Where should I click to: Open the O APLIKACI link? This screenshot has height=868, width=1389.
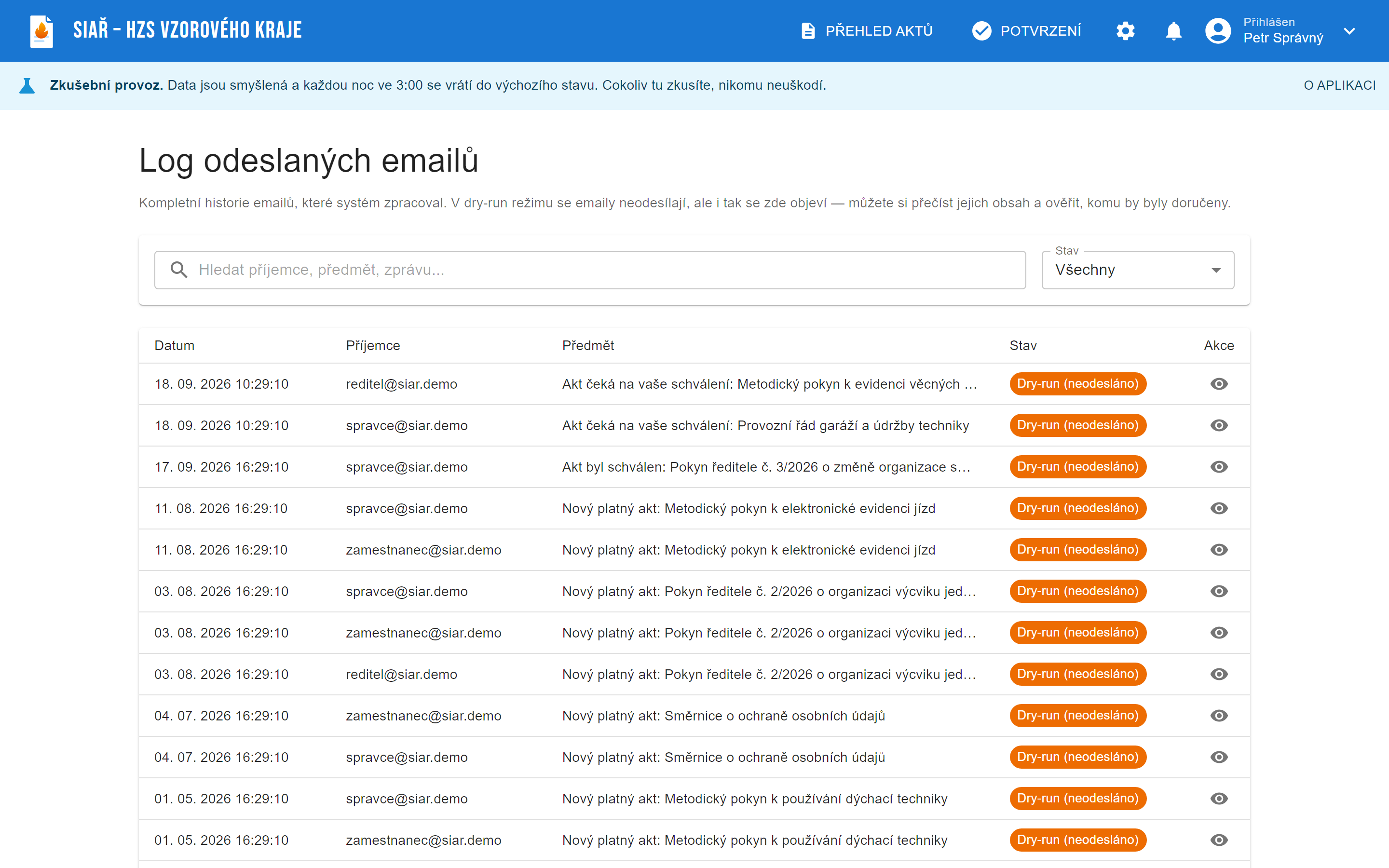[1340, 85]
